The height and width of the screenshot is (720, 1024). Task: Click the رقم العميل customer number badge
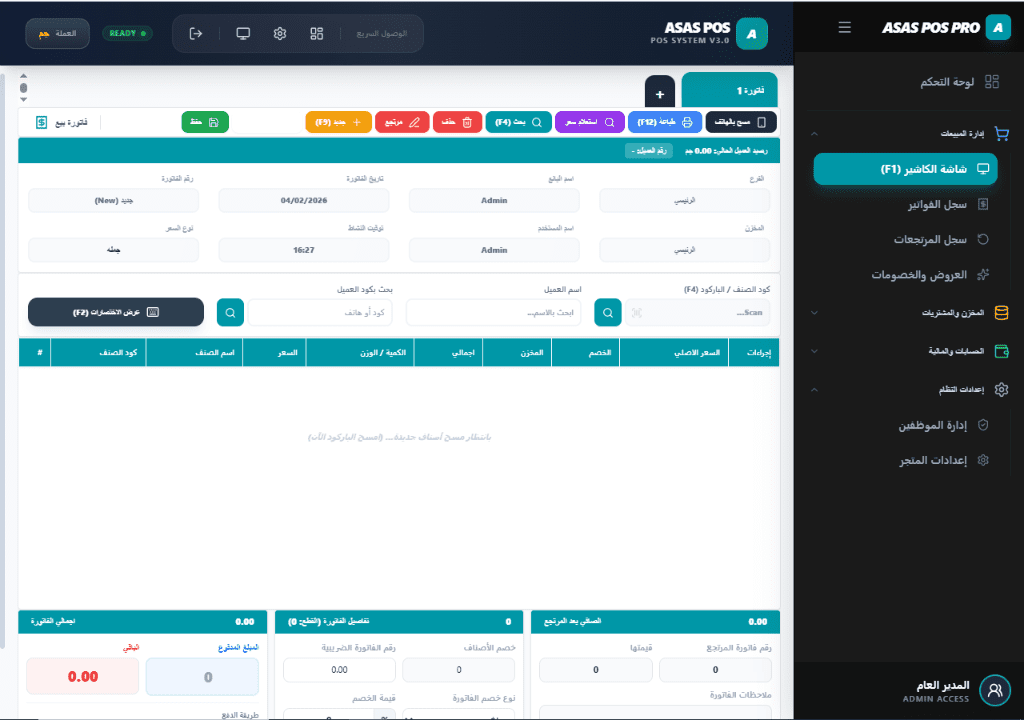(x=648, y=151)
